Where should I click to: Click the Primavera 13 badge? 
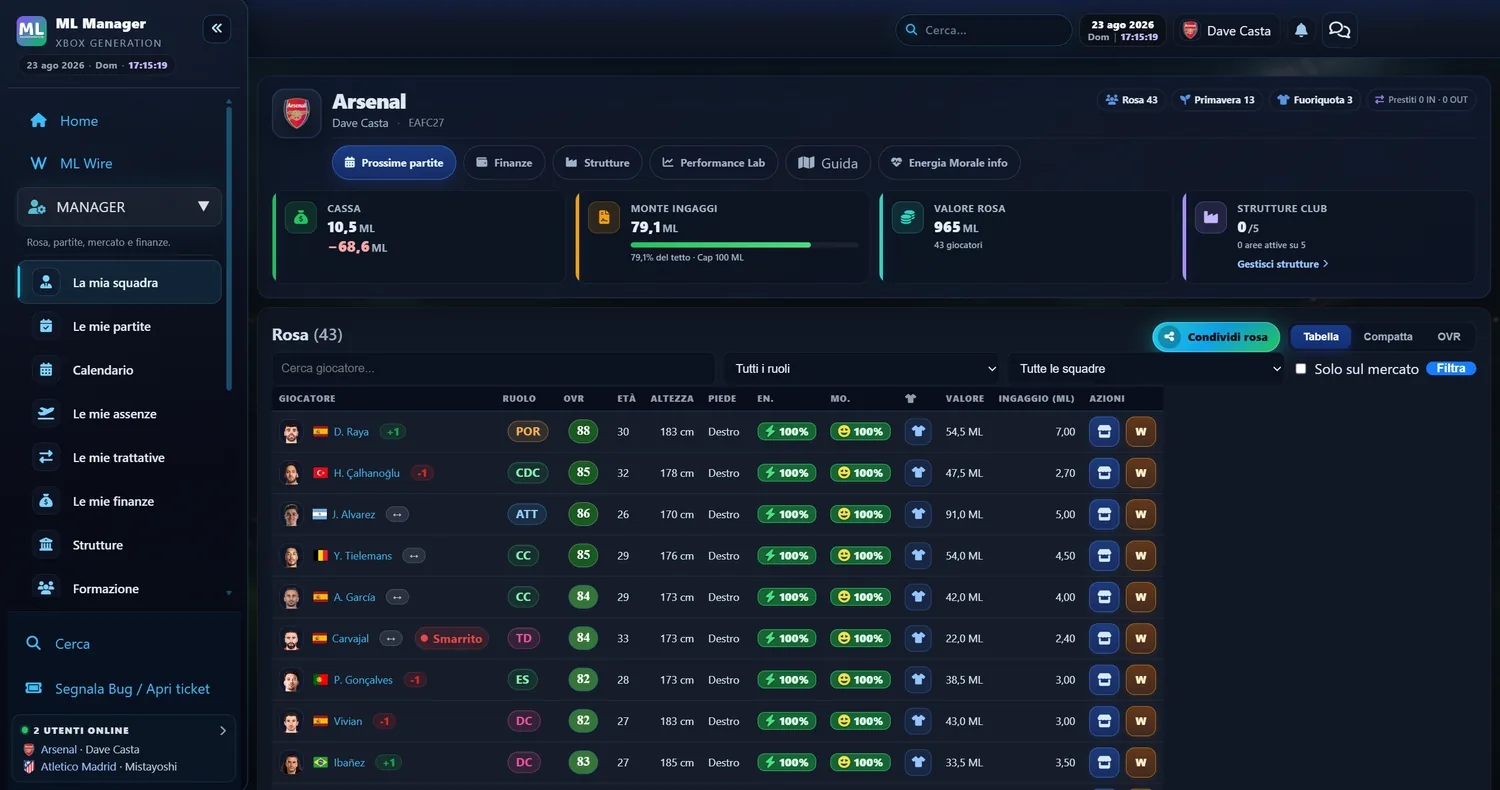click(1217, 100)
